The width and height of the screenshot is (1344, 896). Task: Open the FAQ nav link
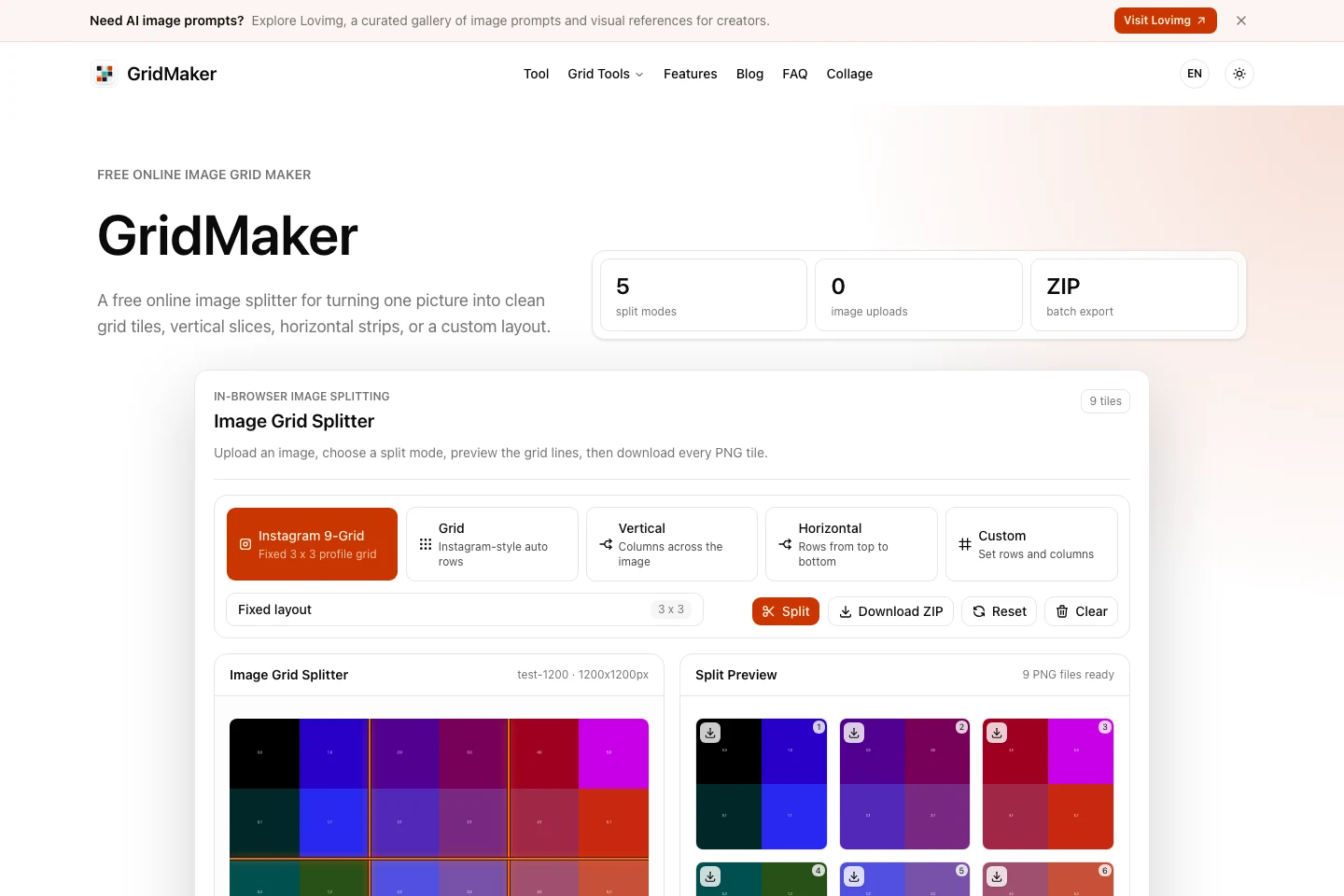(x=795, y=74)
